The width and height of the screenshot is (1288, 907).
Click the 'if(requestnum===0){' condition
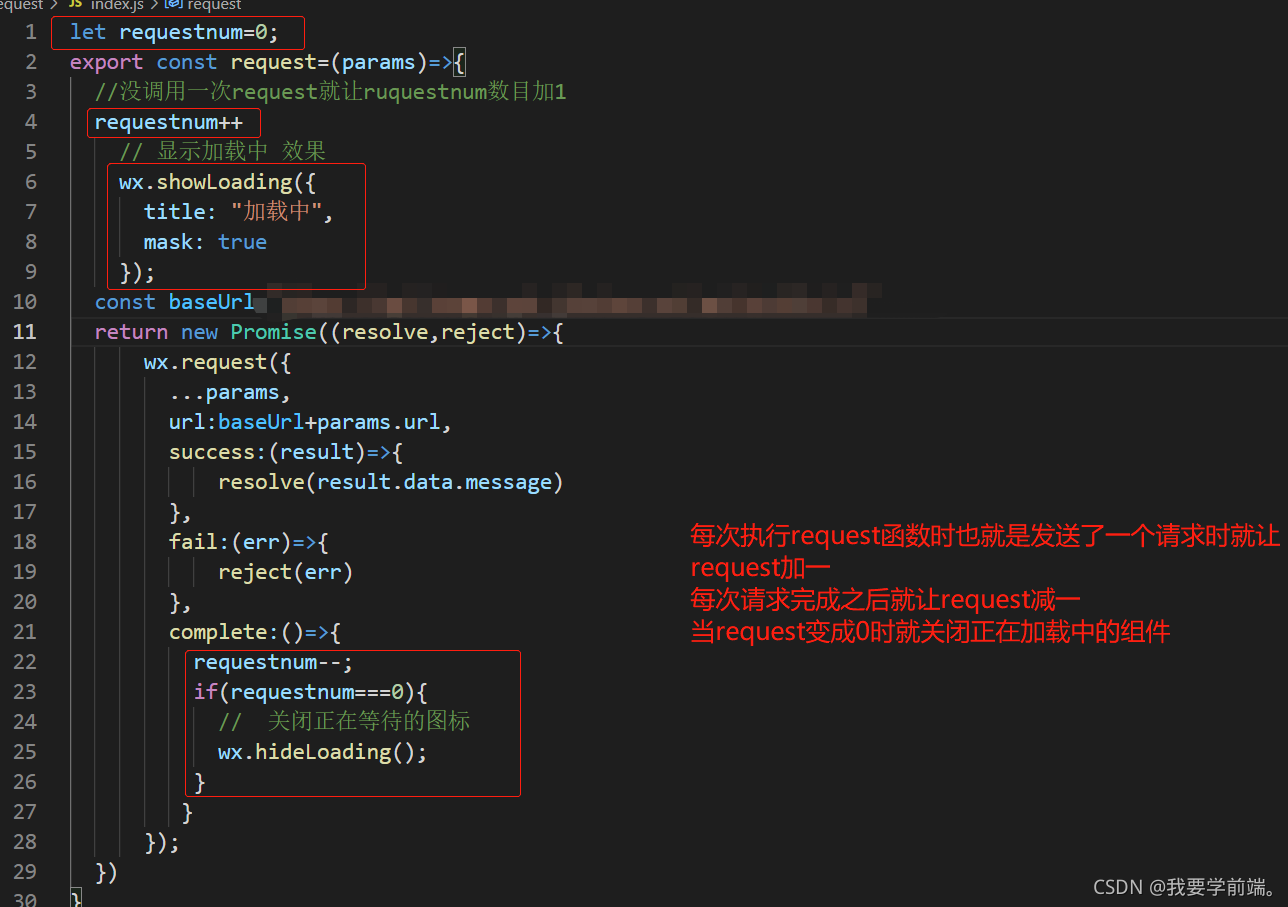click(x=311, y=692)
